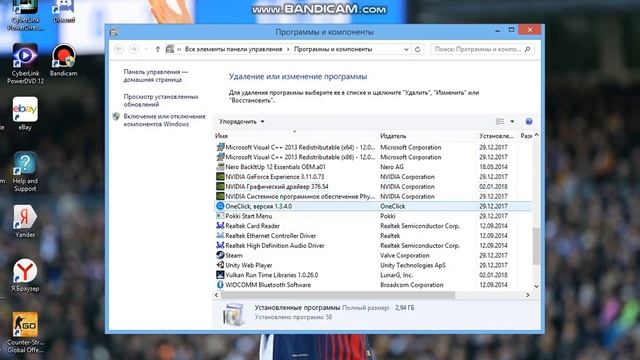Image resolution: width=640 pixels, height=360 pixels.
Task: Click 'Unity Technologies ApS' publisher cell
Action: click(x=413, y=265)
